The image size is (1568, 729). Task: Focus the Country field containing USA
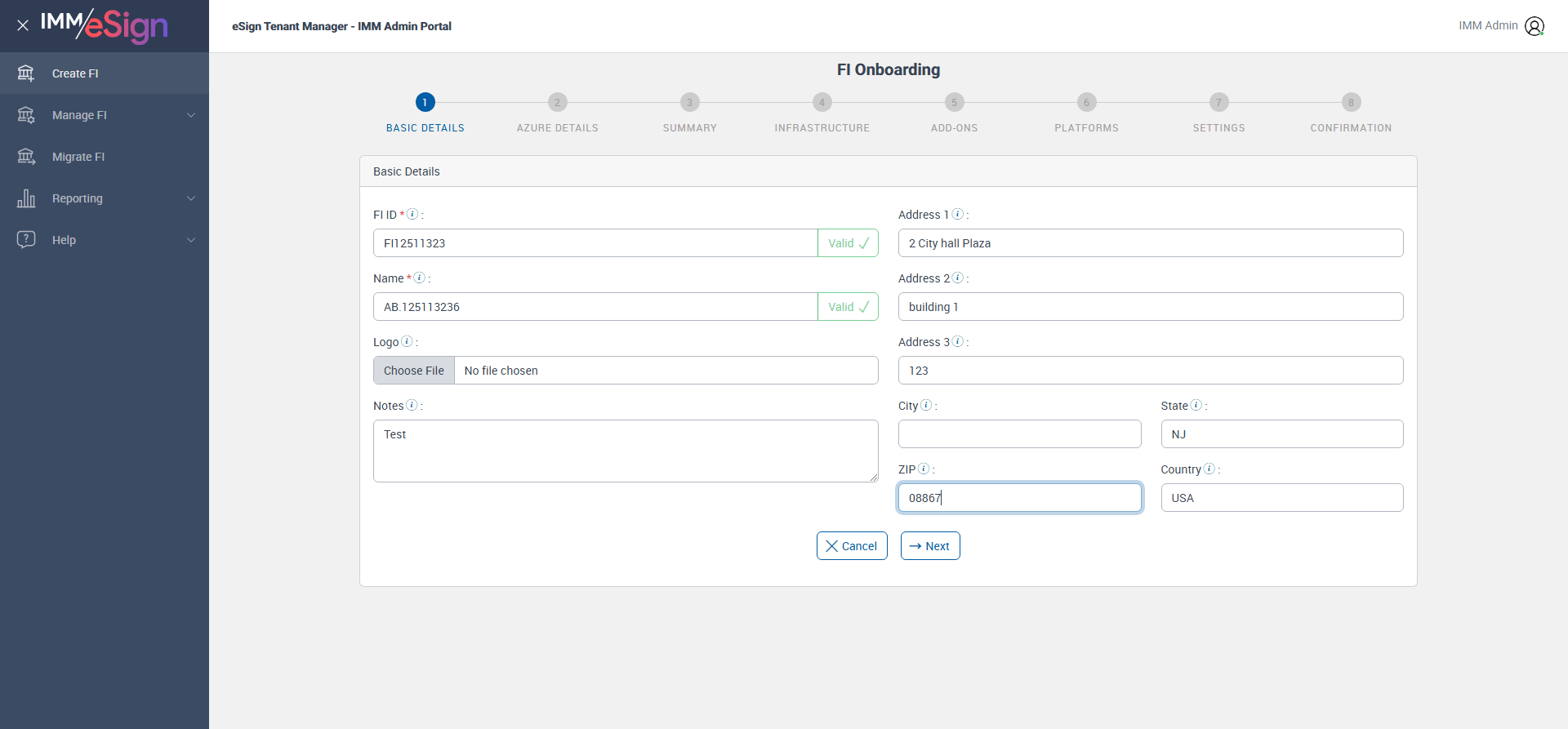point(1282,498)
